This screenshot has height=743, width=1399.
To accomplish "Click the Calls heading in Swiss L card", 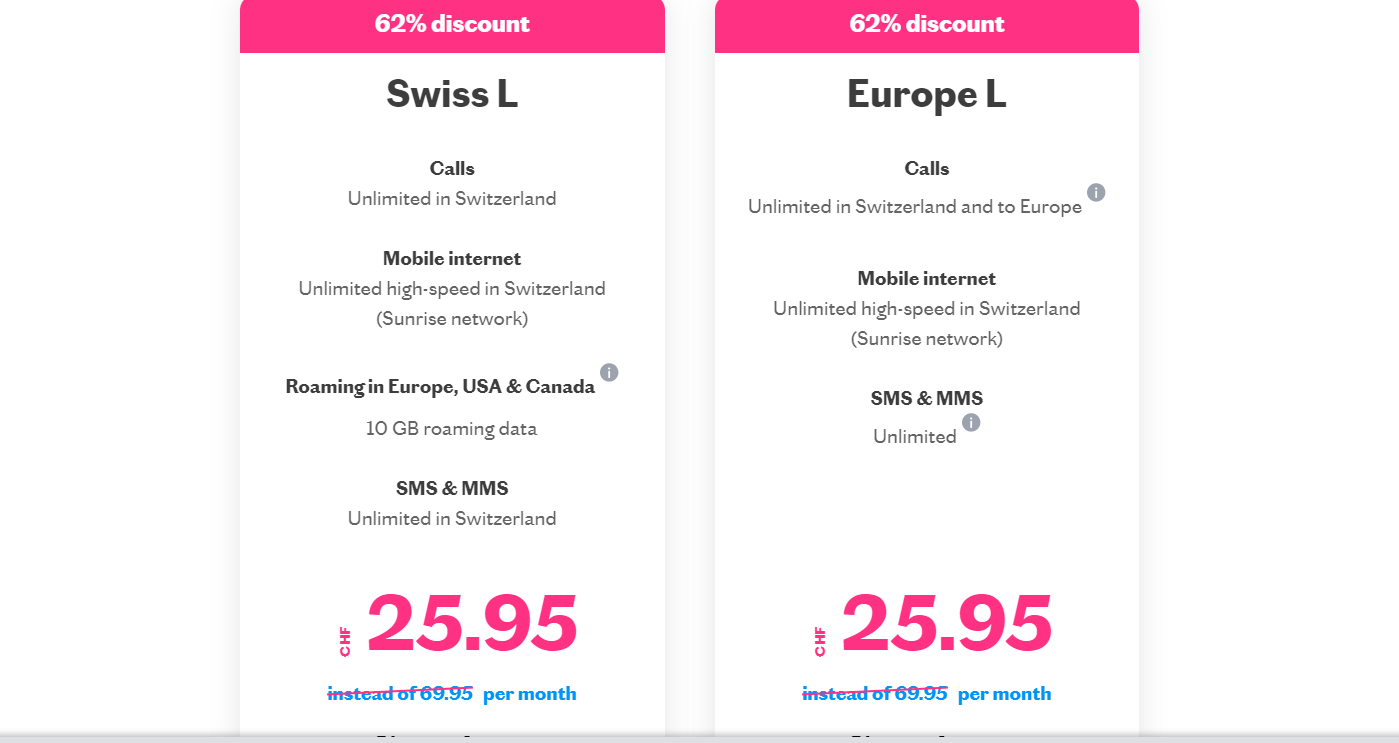I will coord(452,168).
